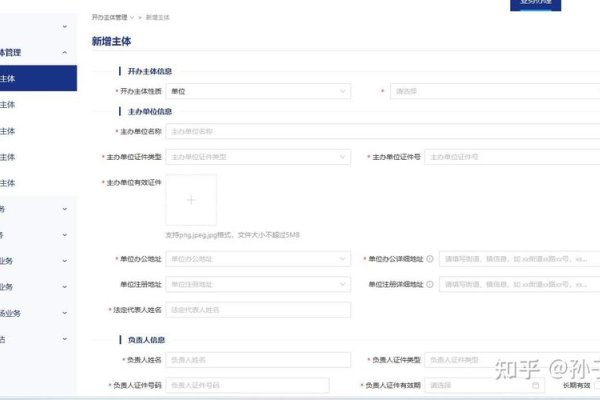Click the 主办单位名称 input field

coord(383,131)
